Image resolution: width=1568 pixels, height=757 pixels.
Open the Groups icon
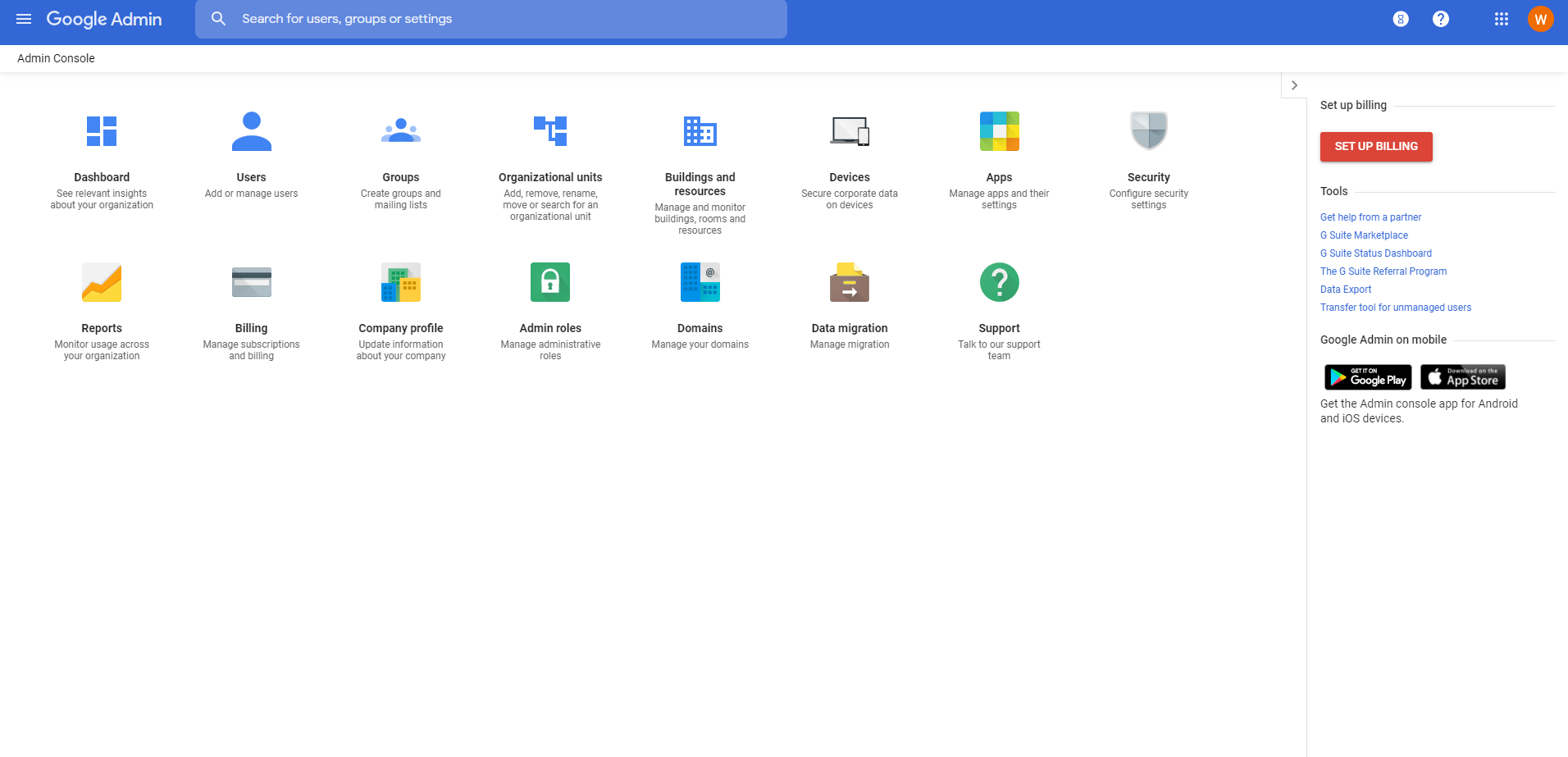[400, 131]
